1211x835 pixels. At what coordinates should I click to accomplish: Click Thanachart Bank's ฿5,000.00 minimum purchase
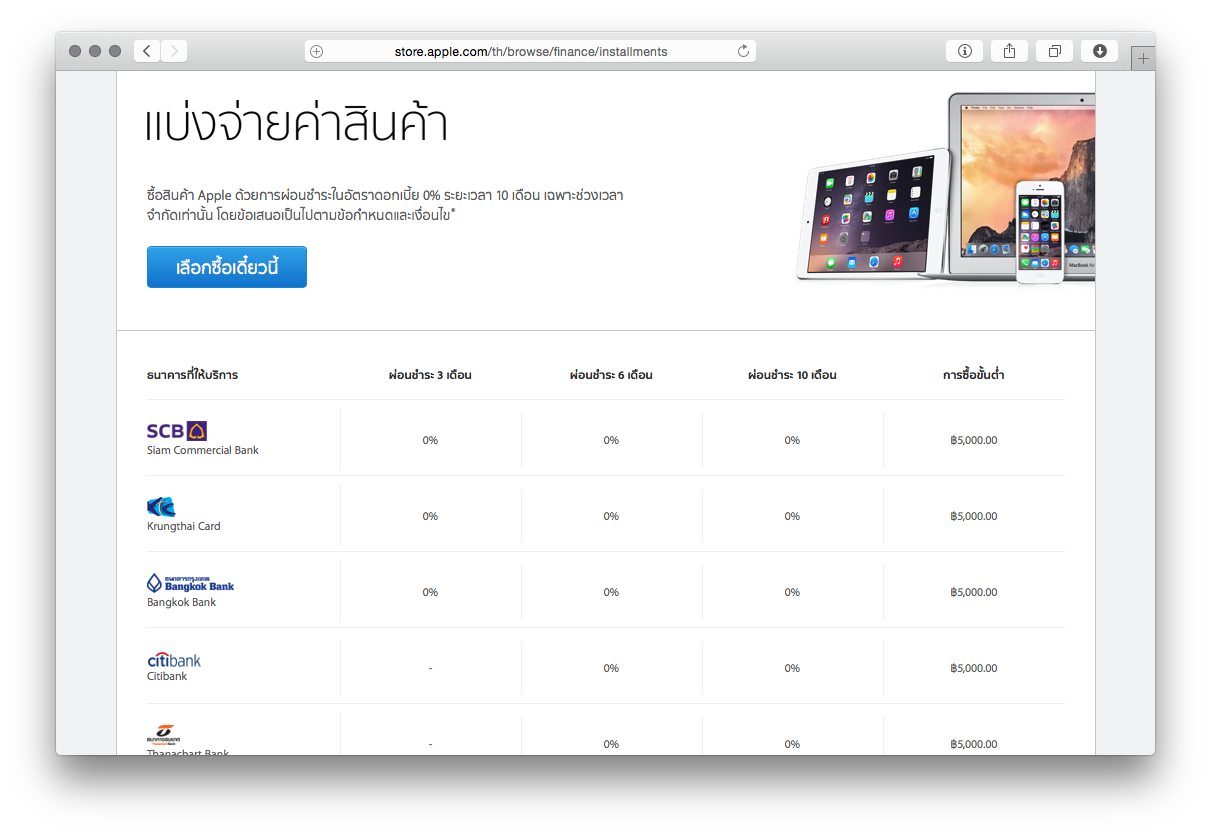(x=974, y=744)
